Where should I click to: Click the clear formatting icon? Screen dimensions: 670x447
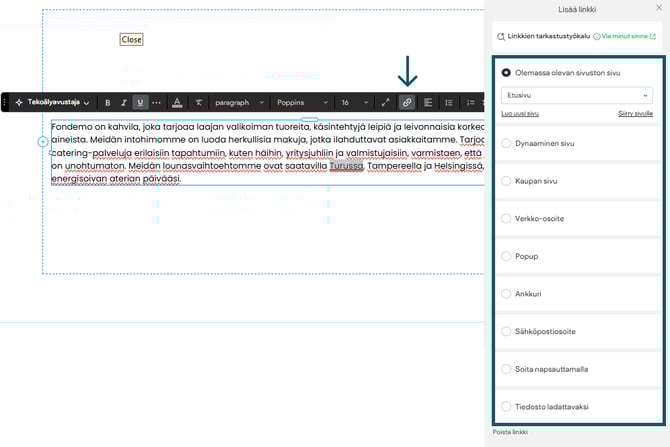coord(199,102)
